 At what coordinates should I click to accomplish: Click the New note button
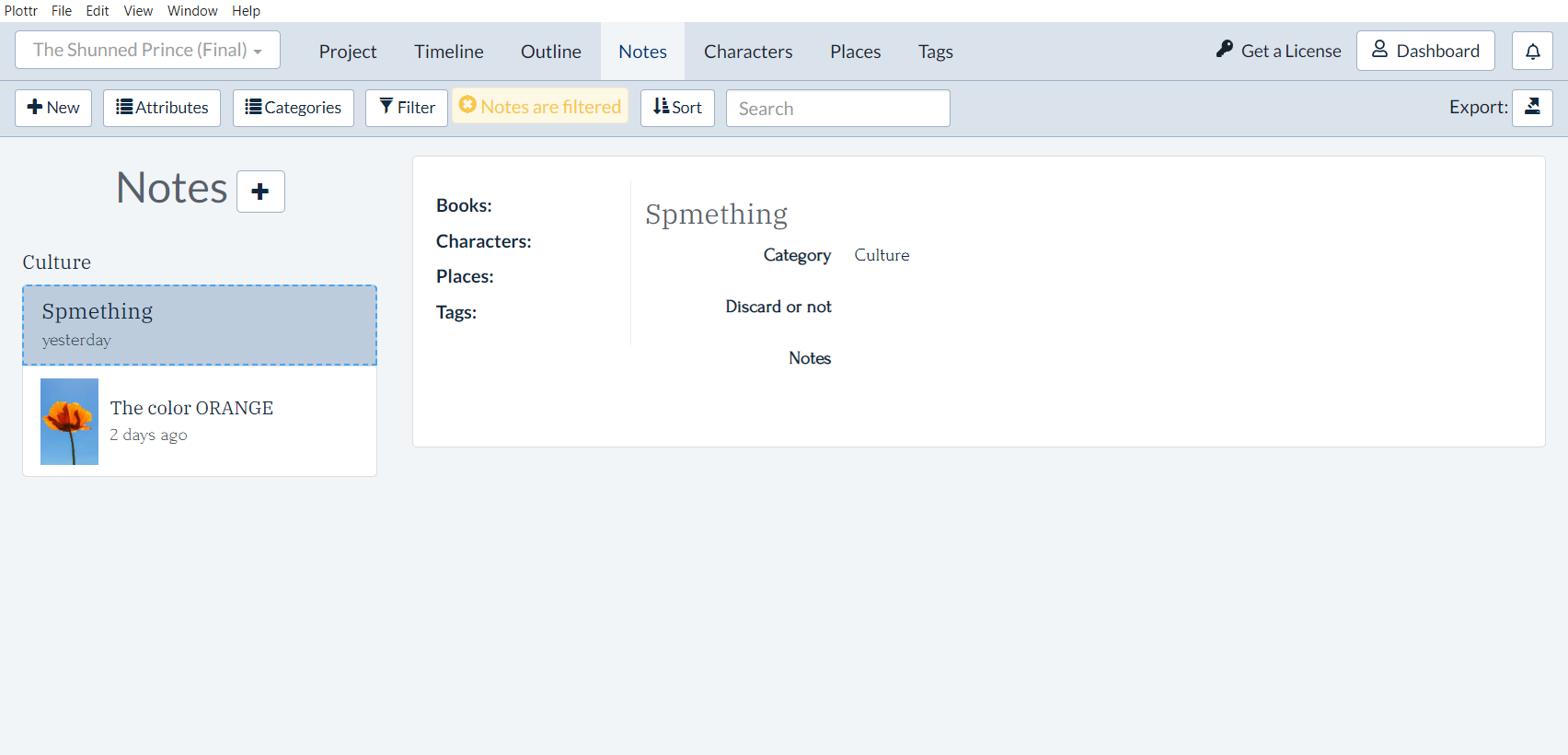click(53, 108)
